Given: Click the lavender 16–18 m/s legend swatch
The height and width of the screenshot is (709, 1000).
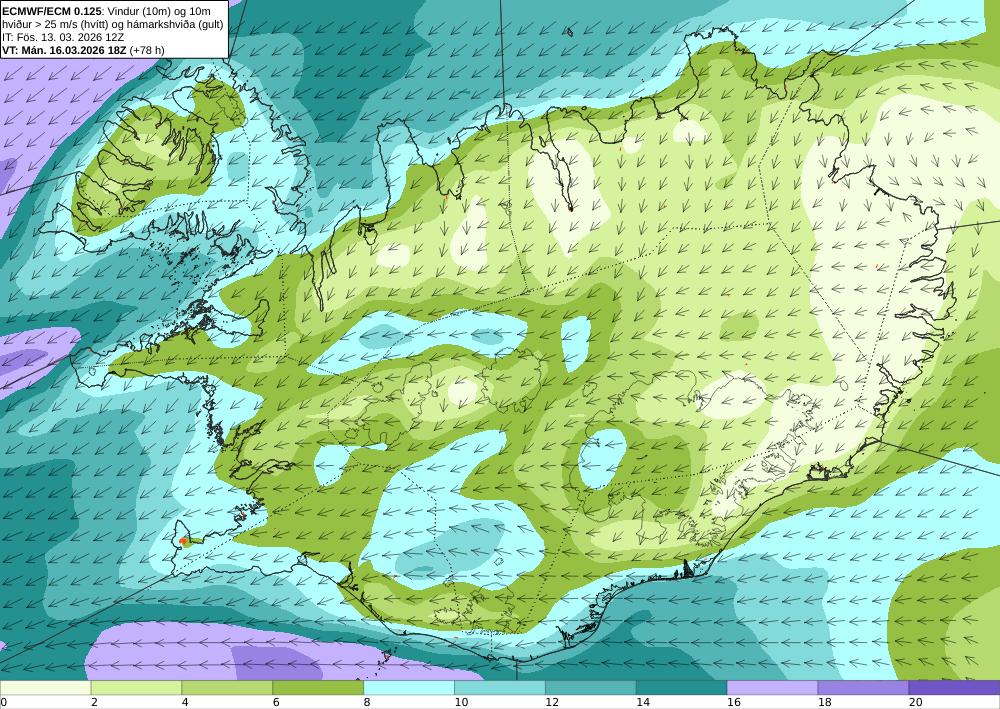Looking at the screenshot, I should [x=772, y=688].
